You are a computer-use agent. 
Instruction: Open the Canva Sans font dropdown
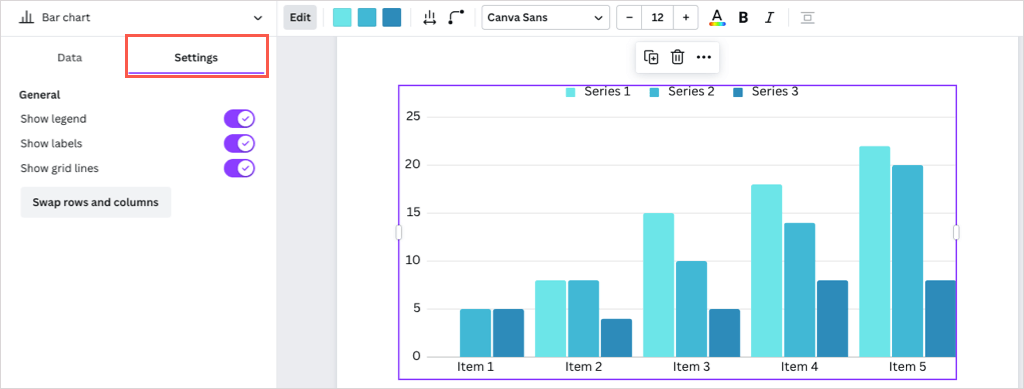(x=545, y=18)
